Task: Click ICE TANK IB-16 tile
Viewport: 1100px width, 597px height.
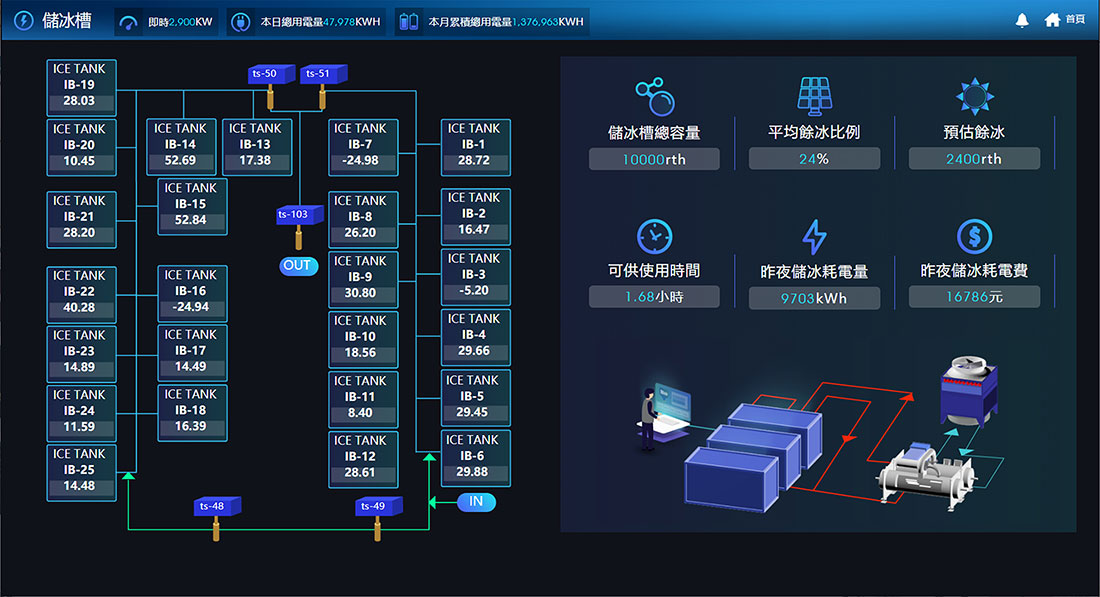Action: pos(192,292)
